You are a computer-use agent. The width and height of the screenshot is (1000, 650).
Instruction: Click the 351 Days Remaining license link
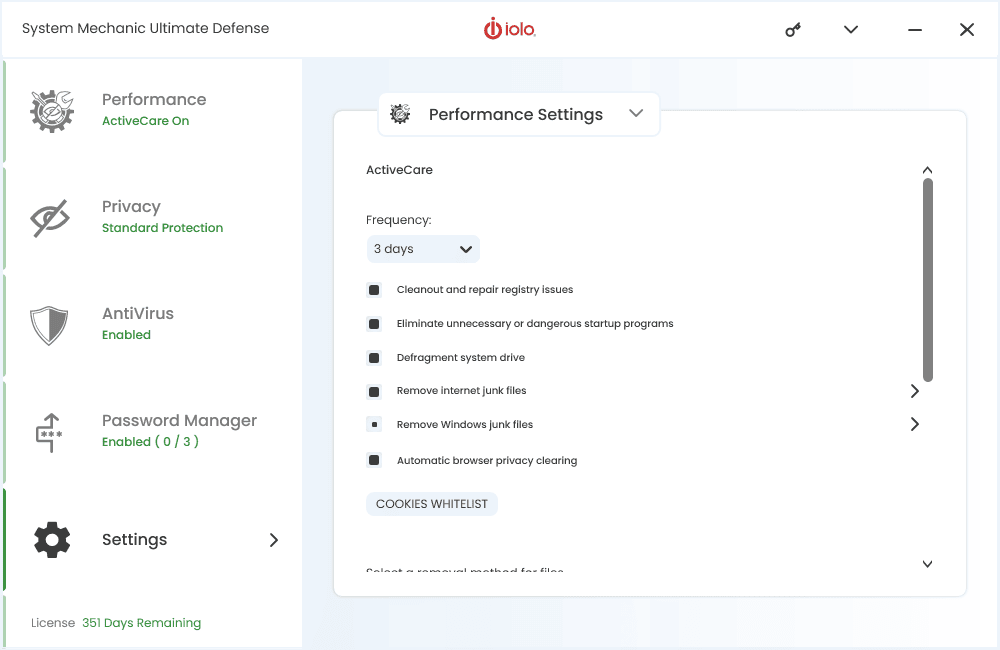pyautogui.click(x=142, y=623)
